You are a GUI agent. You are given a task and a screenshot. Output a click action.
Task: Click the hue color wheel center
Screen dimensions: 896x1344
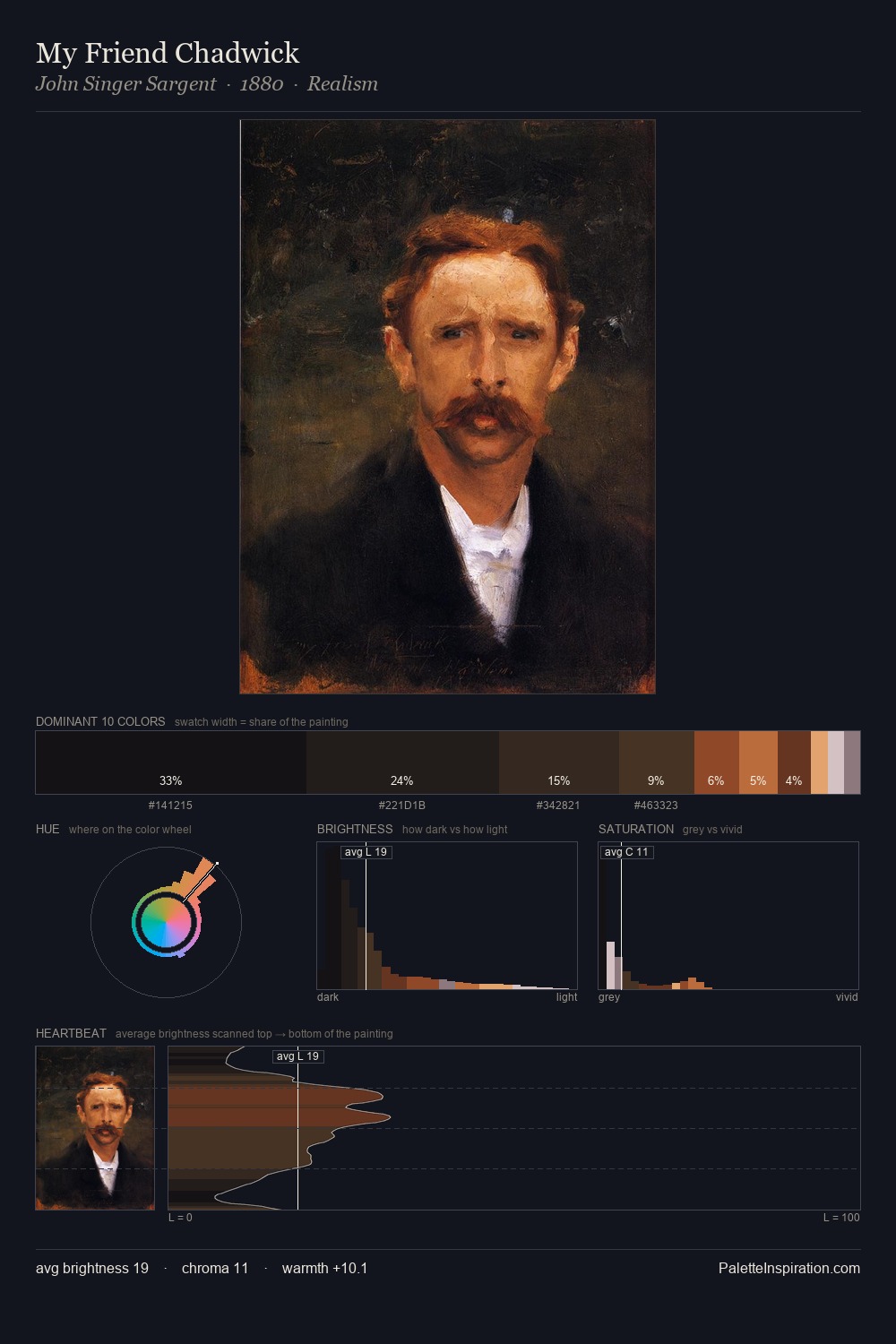click(x=166, y=921)
